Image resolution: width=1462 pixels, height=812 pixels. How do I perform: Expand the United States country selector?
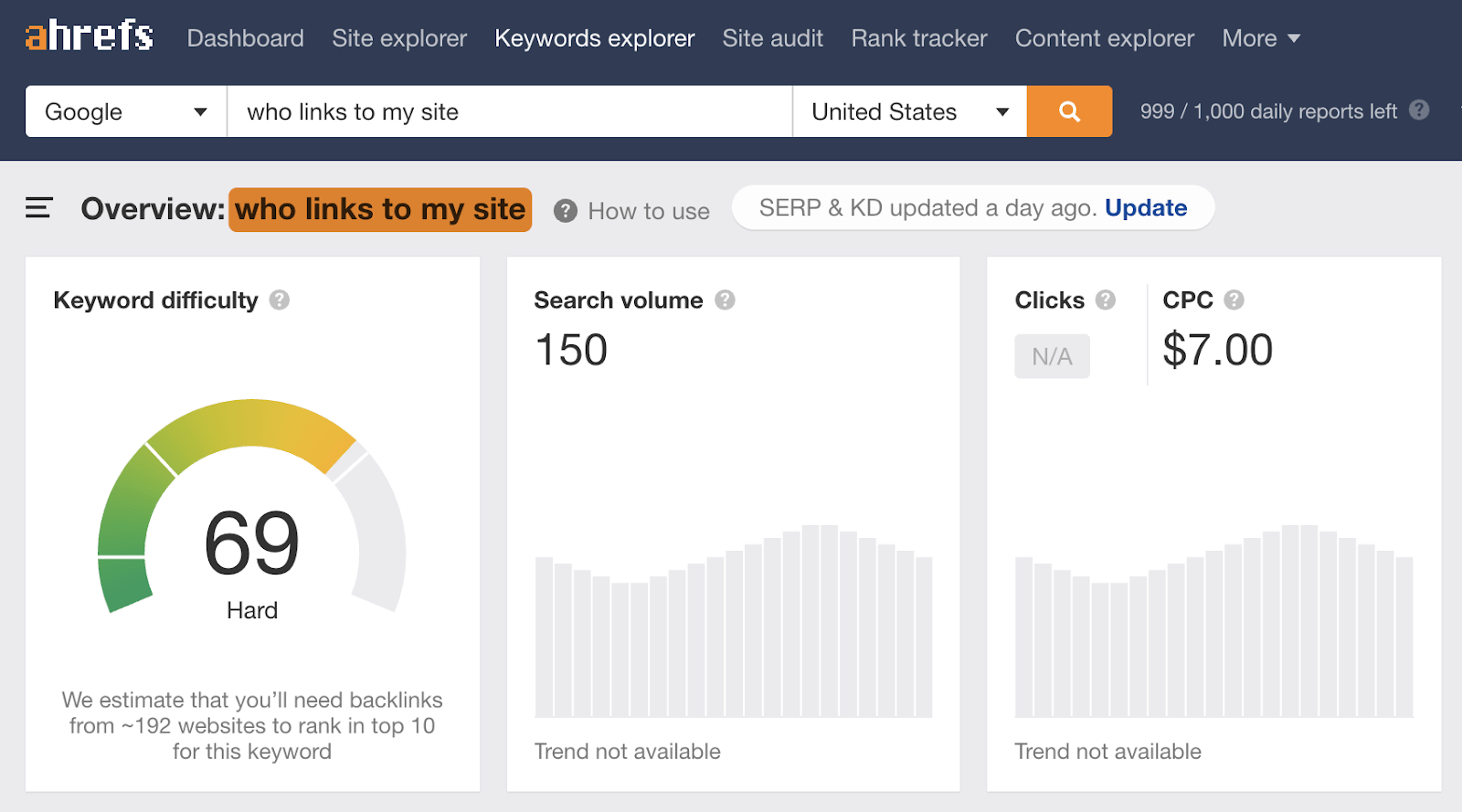tap(909, 111)
